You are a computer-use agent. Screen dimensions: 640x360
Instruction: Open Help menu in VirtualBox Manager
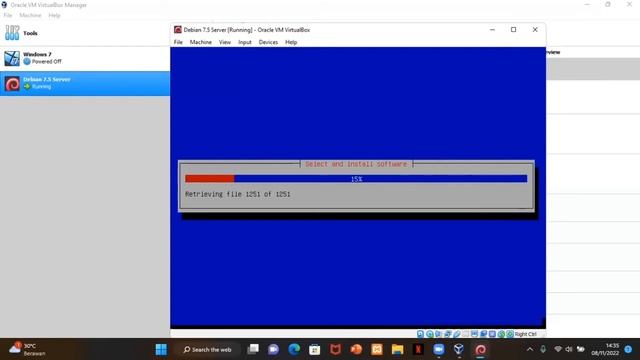pyautogui.click(x=54, y=16)
